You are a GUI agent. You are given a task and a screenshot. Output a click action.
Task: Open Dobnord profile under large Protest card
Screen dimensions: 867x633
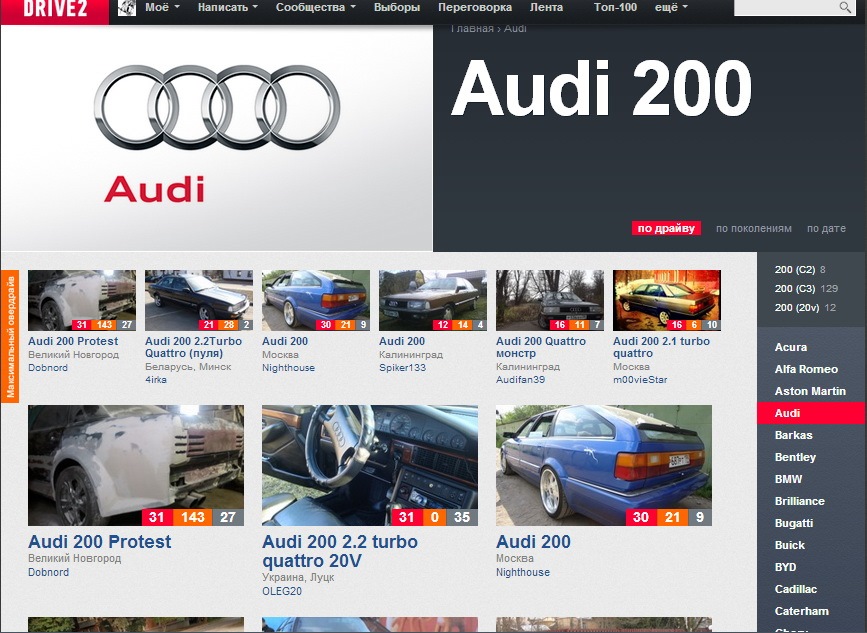[49, 572]
